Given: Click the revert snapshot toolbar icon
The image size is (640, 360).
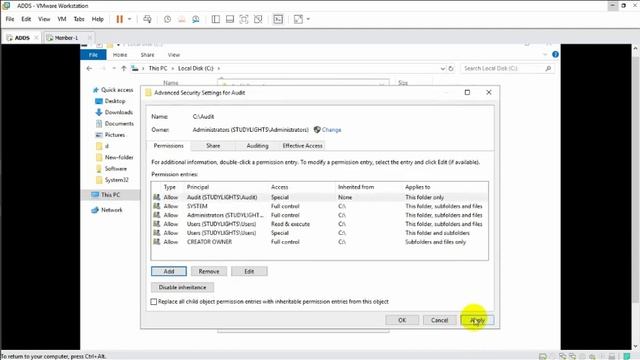Looking at the screenshot, I should coord(182,19).
